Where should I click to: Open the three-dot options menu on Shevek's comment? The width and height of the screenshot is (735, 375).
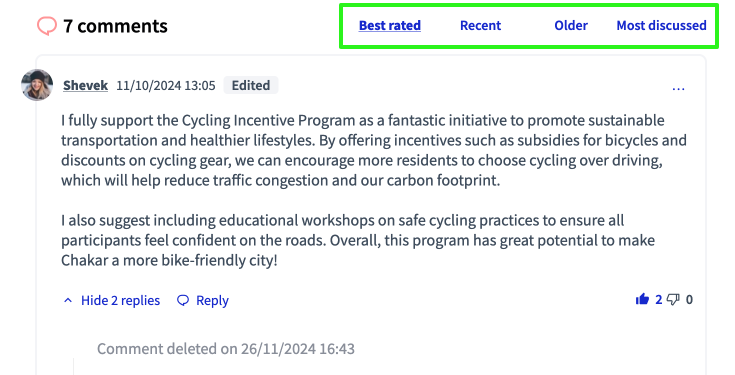pyautogui.click(x=678, y=88)
